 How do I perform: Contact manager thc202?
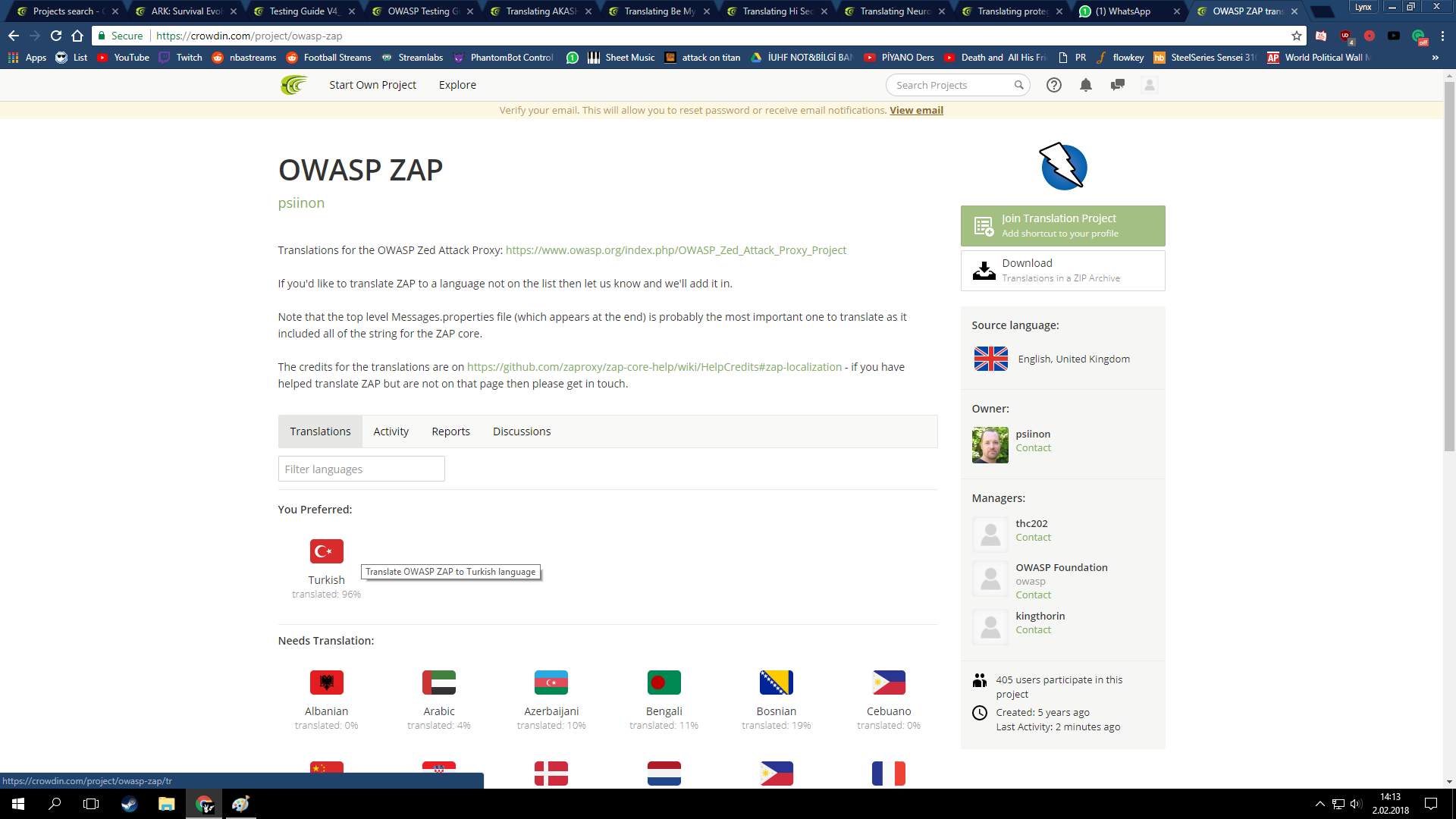click(1033, 538)
